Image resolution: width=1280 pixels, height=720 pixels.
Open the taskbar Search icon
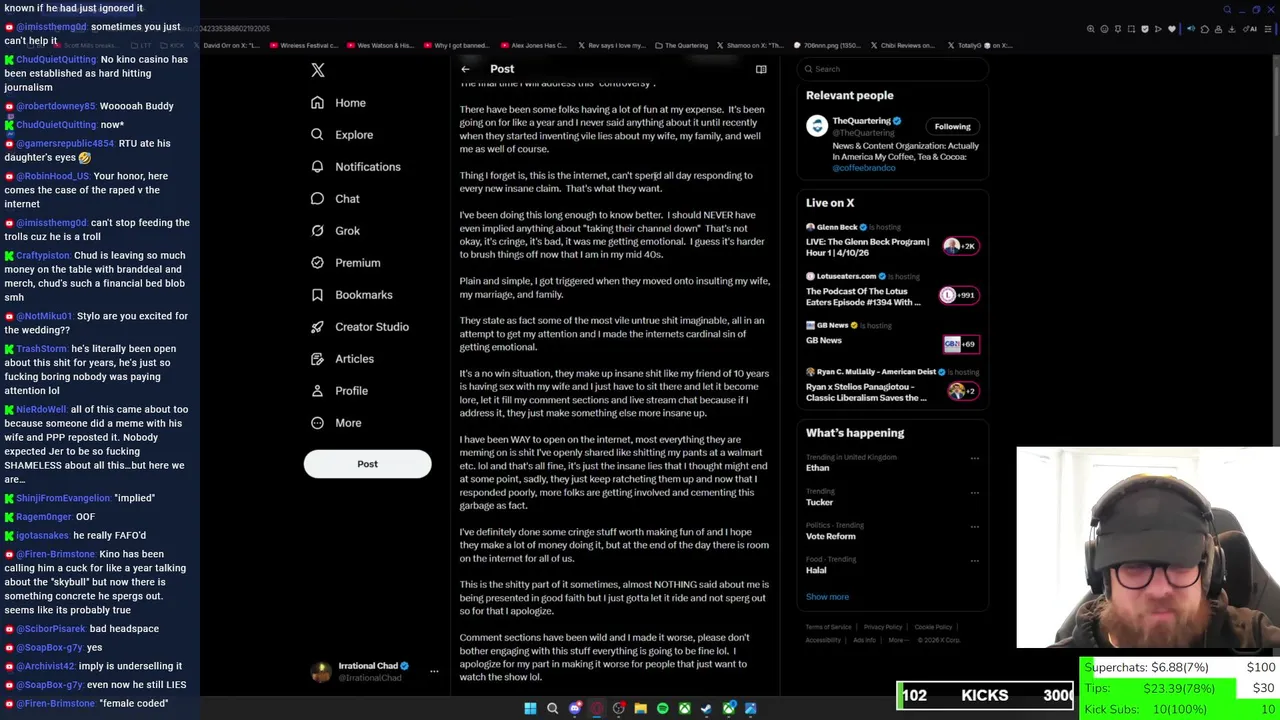(x=552, y=708)
